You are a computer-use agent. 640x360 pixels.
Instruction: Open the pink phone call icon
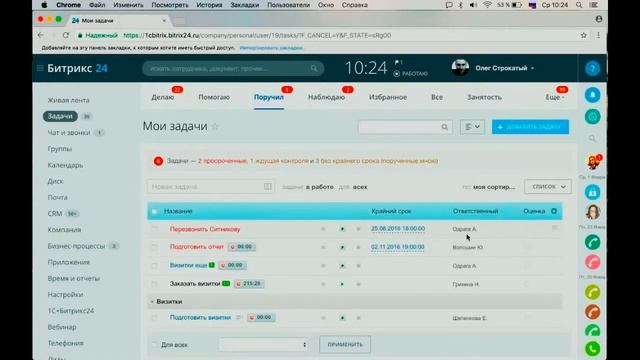coord(592,262)
